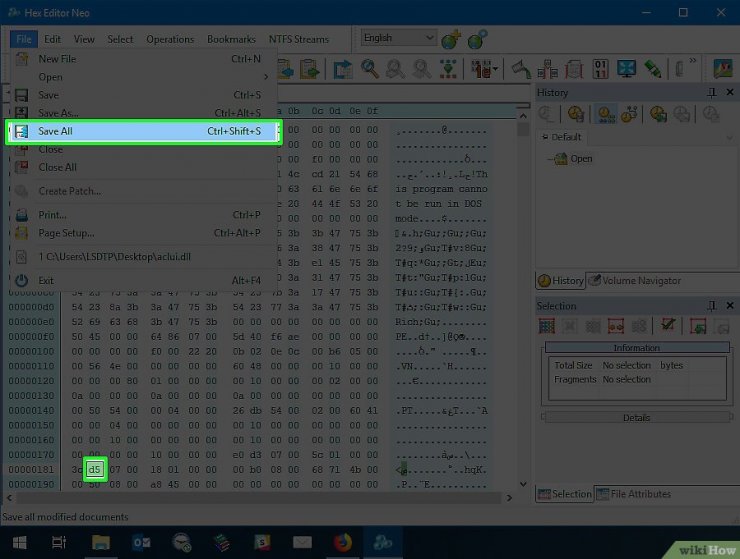Open the dropdown right of Default

730,137
